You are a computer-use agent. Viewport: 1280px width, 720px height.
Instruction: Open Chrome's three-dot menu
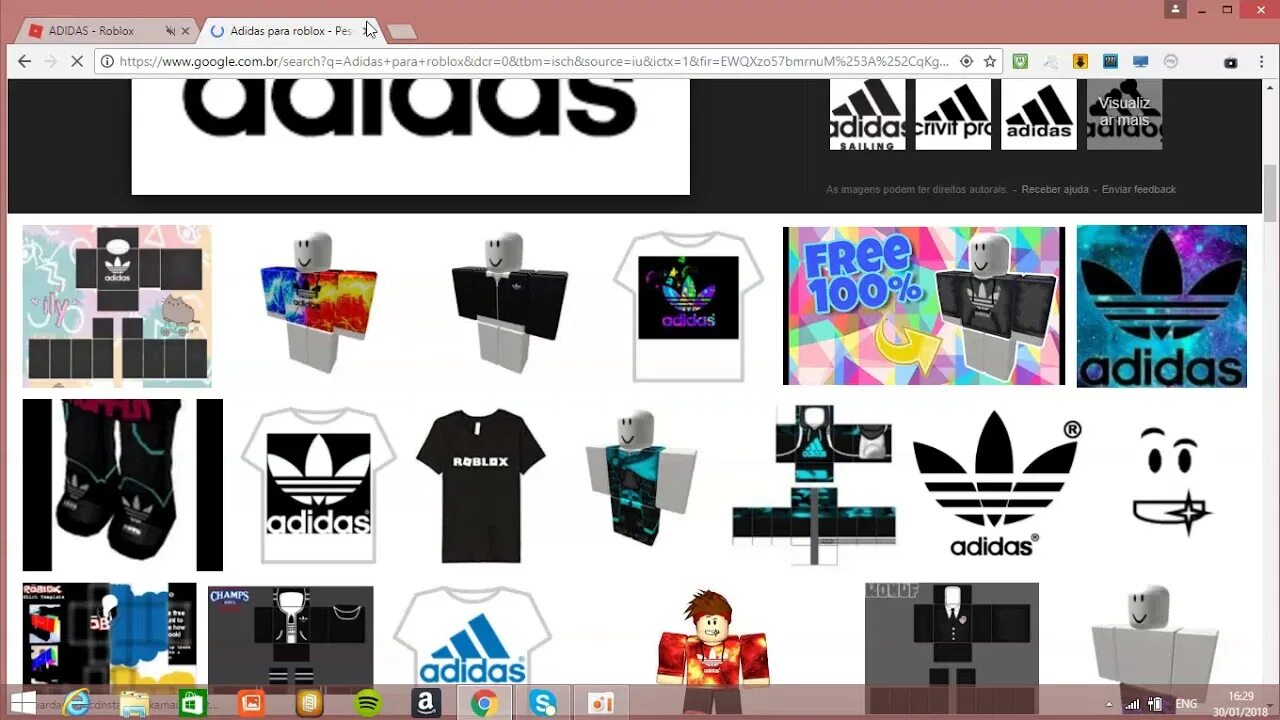(1260, 62)
